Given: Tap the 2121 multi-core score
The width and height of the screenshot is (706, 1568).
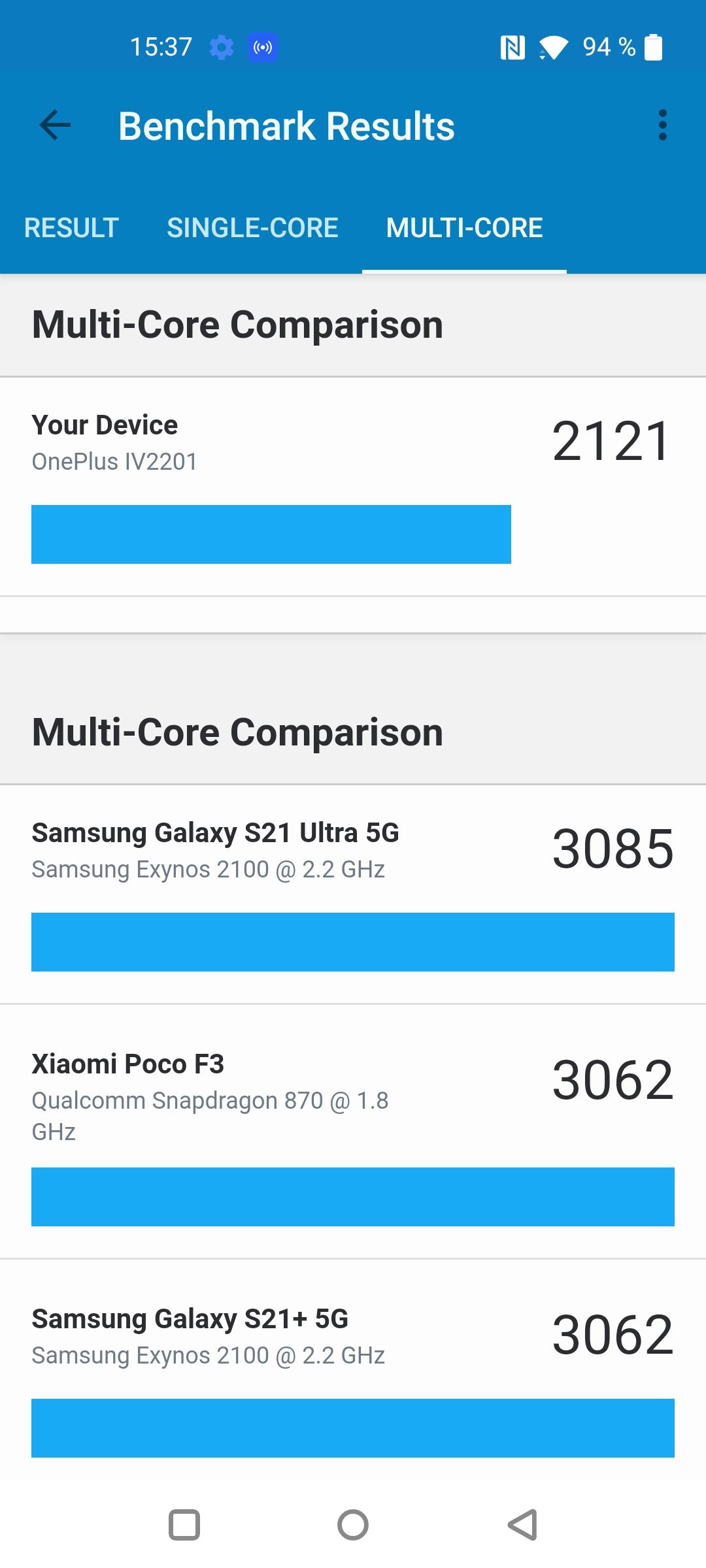Looking at the screenshot, I should [x=612, y=442].
